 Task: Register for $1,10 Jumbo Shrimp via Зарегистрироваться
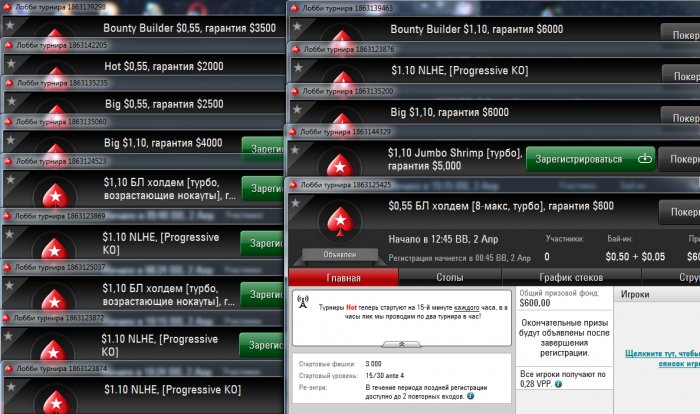[590, 159]
